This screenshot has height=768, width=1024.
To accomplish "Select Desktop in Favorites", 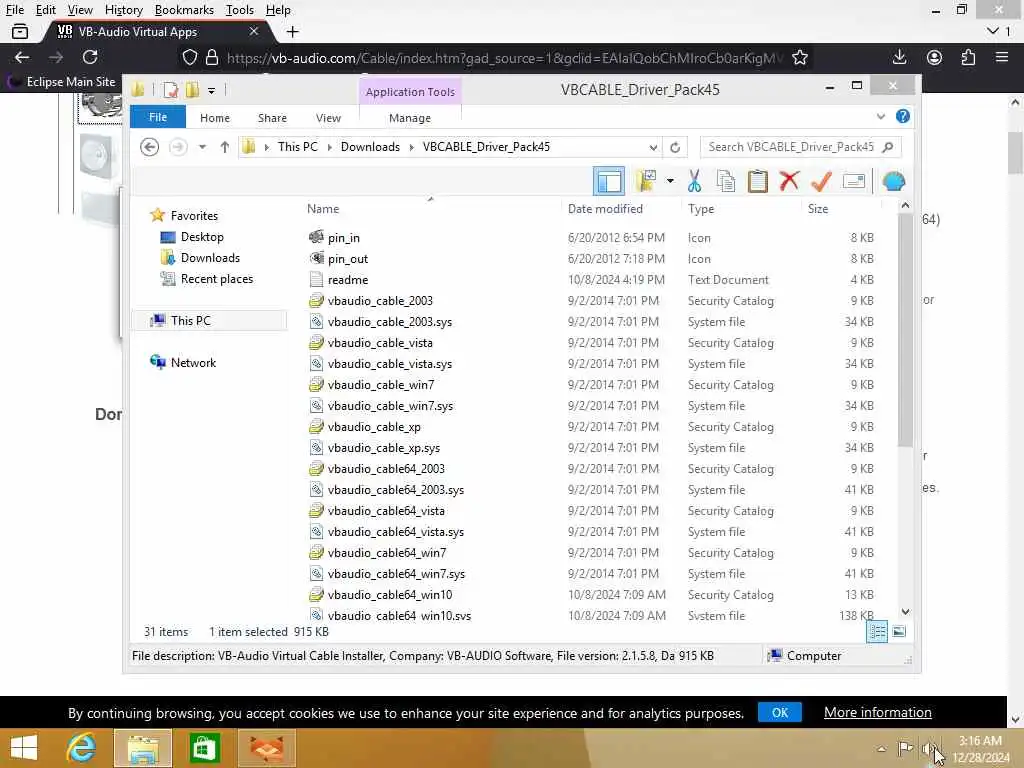I will click(202, 236).
